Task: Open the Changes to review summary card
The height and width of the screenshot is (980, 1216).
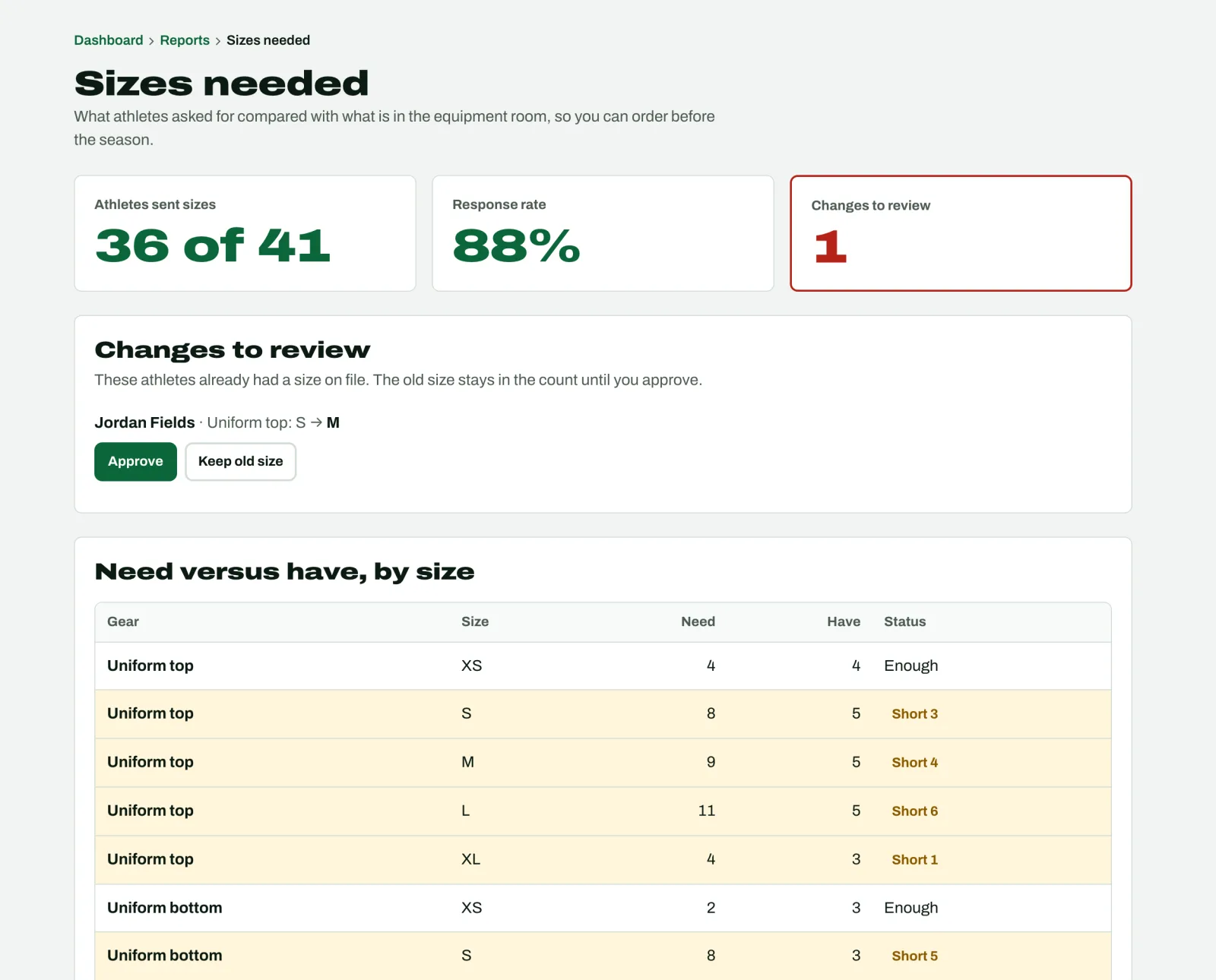Action: tap(961, 233)
